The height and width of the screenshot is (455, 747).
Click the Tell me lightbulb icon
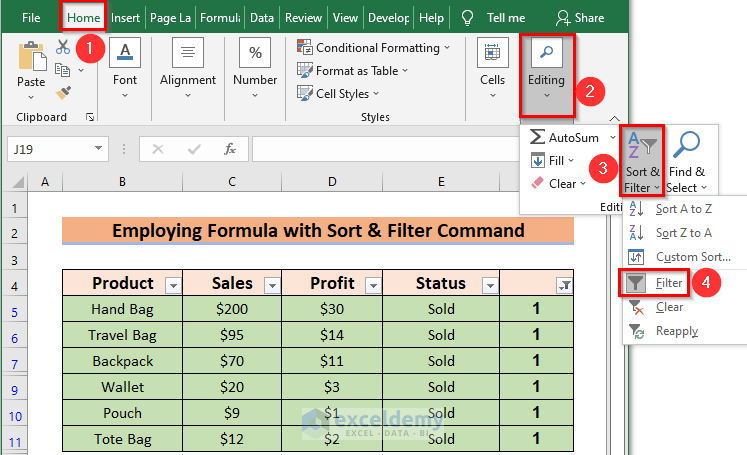click(467, 17)
